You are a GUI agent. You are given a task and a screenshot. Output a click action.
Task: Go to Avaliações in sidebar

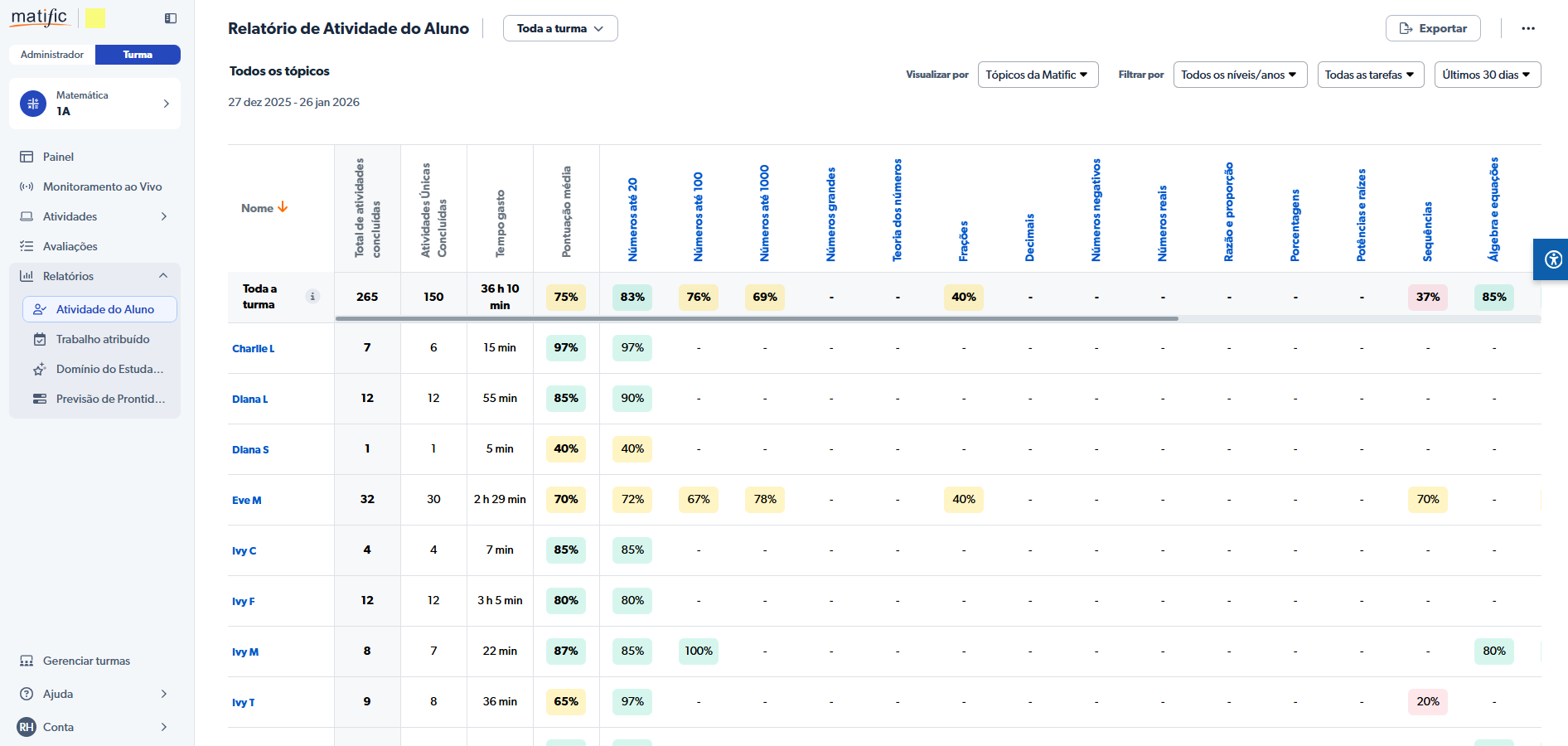click(70, 246)
